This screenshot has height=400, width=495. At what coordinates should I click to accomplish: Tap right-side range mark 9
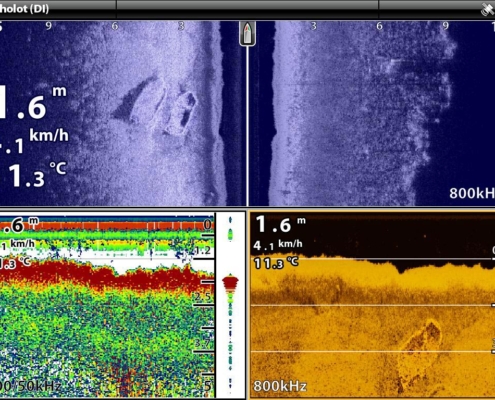[445, 26]
